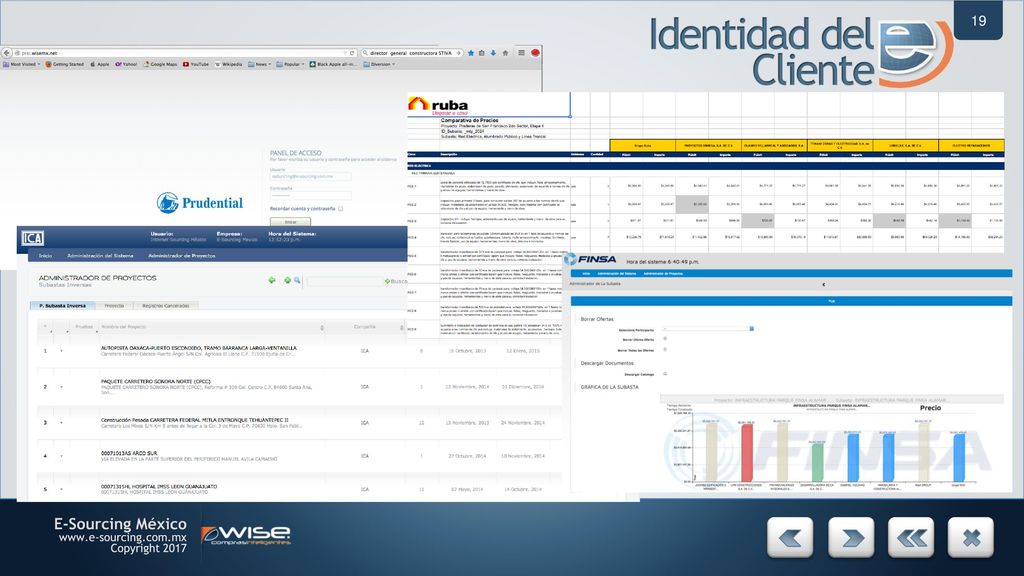Click the ruba logo in the spreadsheet
Viewport: 1024px width, 576px height.
(x=438, y=105)
